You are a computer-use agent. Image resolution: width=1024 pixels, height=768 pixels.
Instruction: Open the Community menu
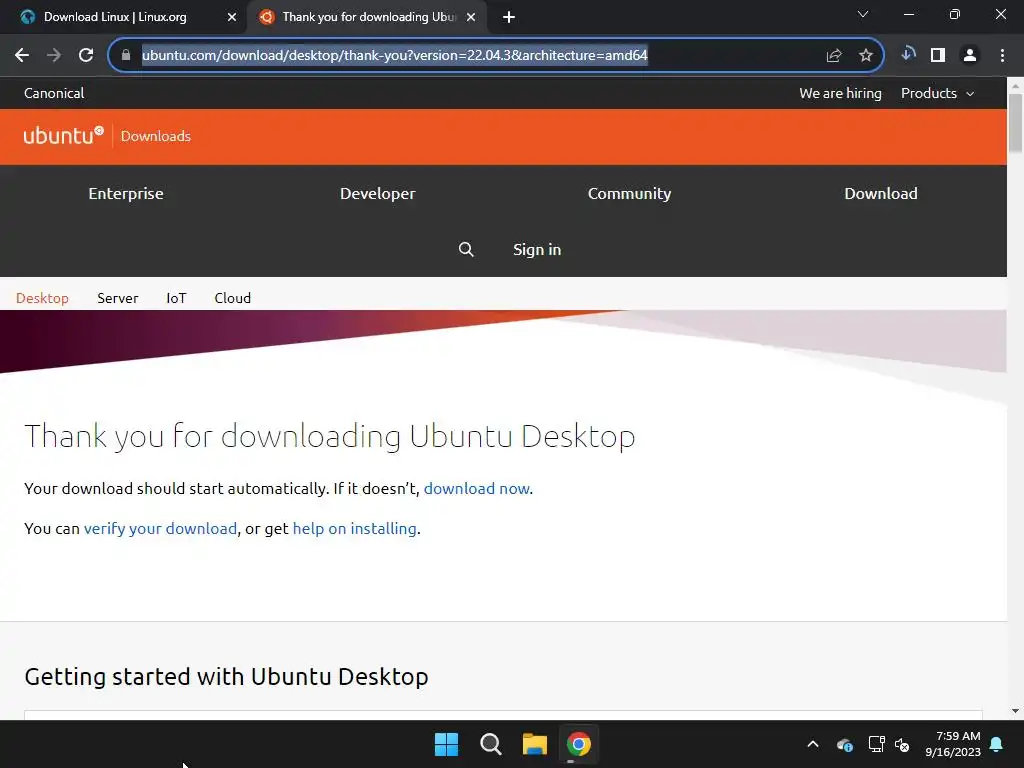point(630,194)
